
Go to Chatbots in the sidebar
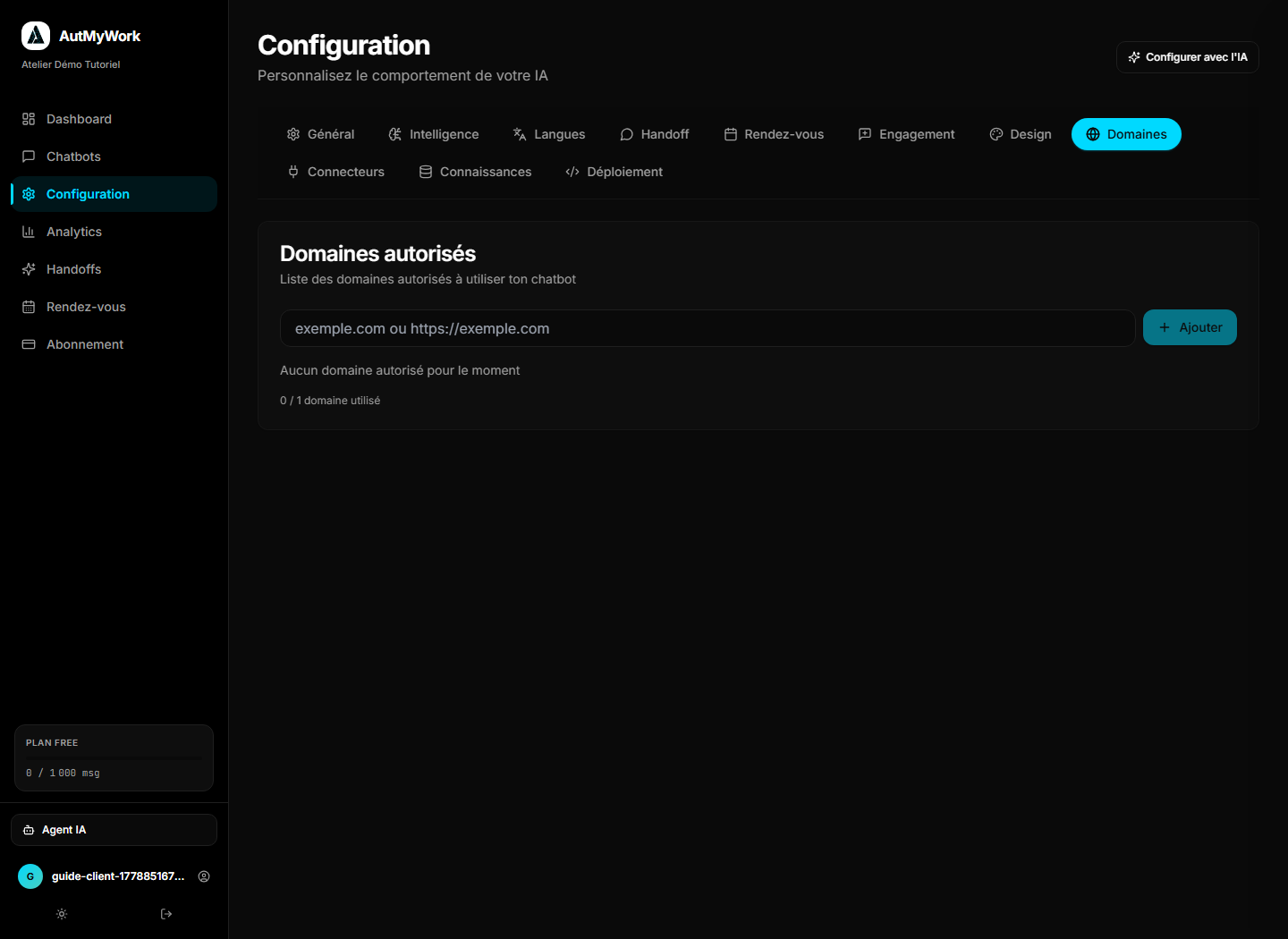[114, 156]
